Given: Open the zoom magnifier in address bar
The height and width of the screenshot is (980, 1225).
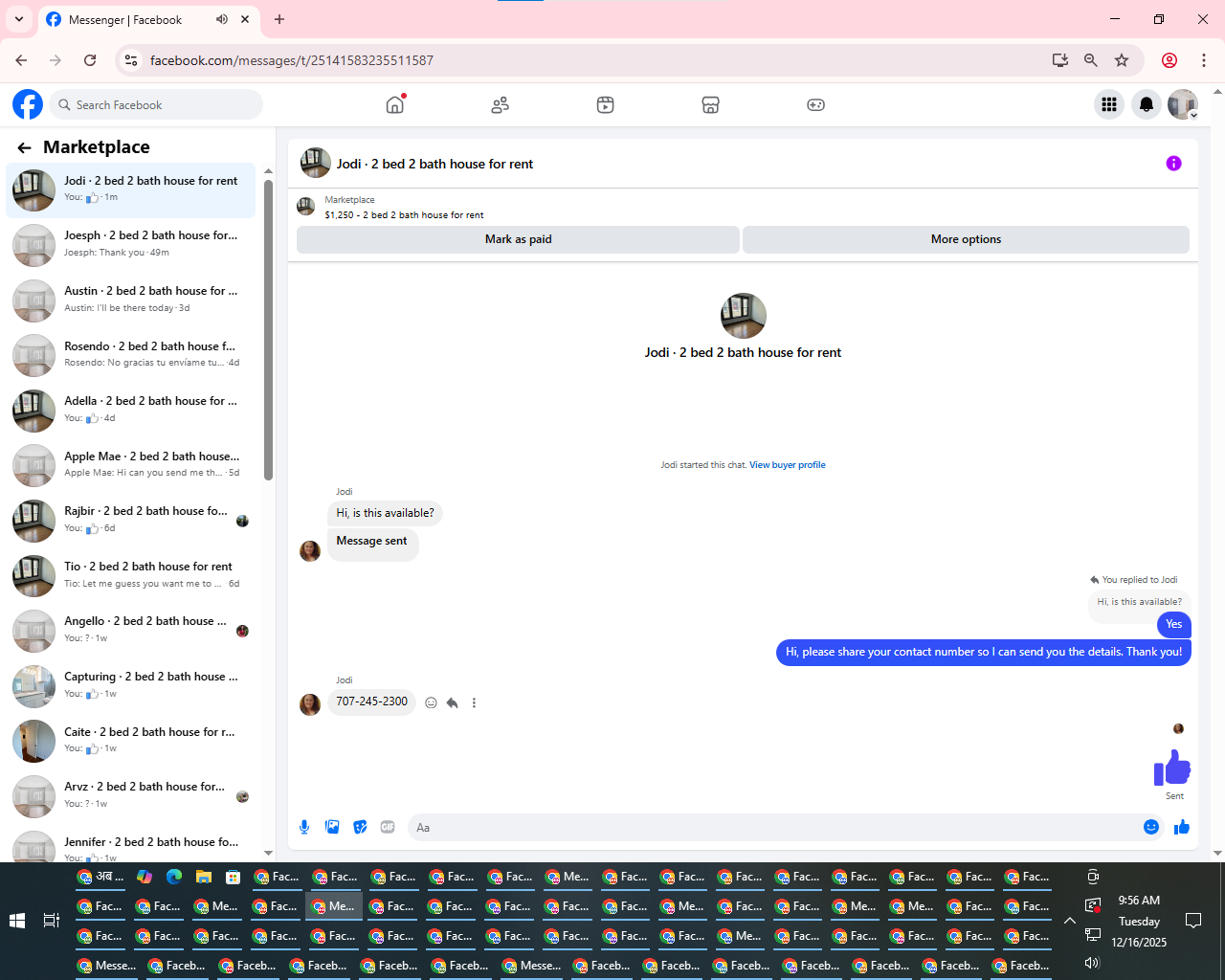Looking at the screenshot, I should (1090, 60).
